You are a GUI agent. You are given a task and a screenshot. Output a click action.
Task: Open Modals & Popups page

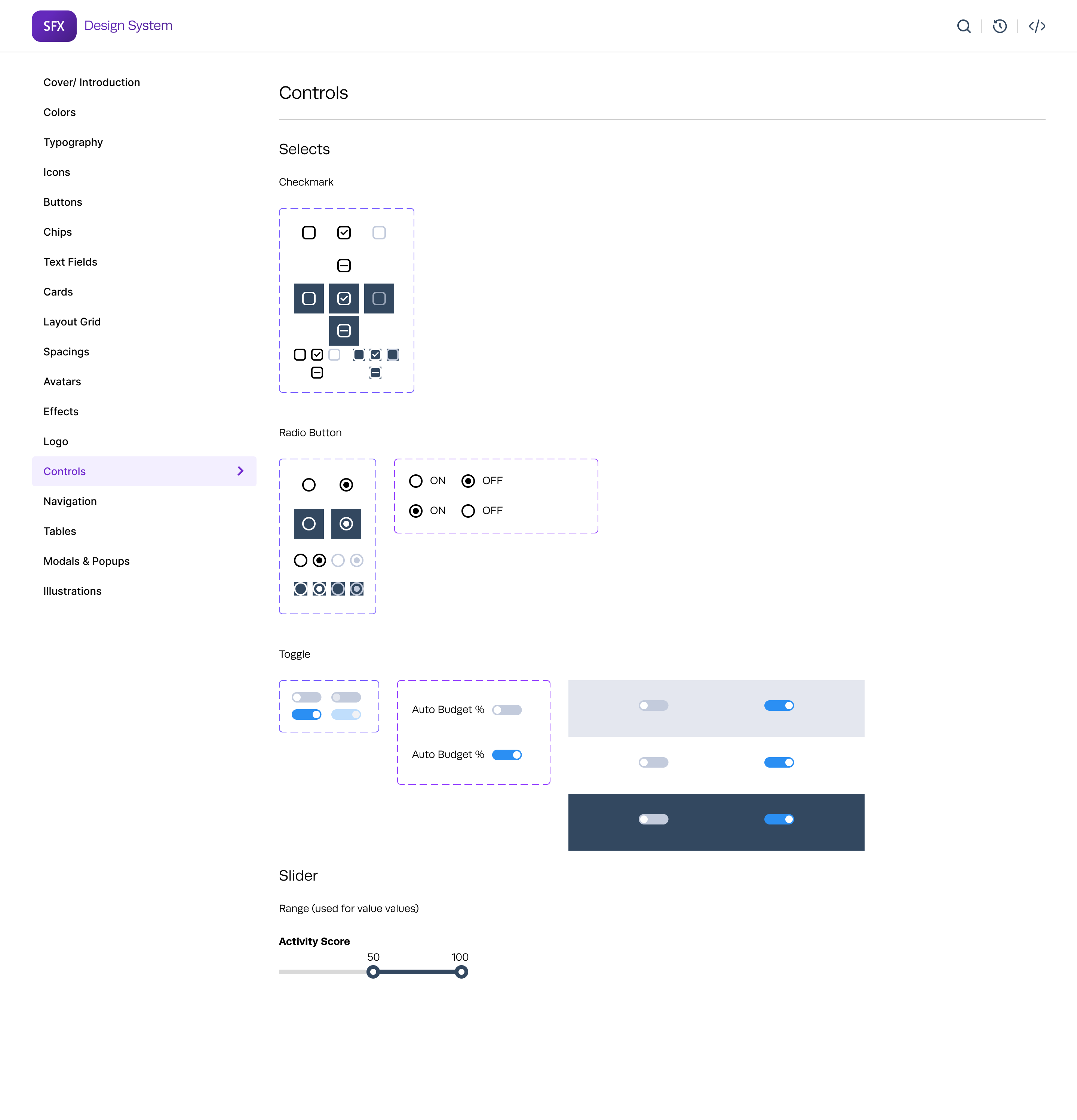(x=86, y=562)
